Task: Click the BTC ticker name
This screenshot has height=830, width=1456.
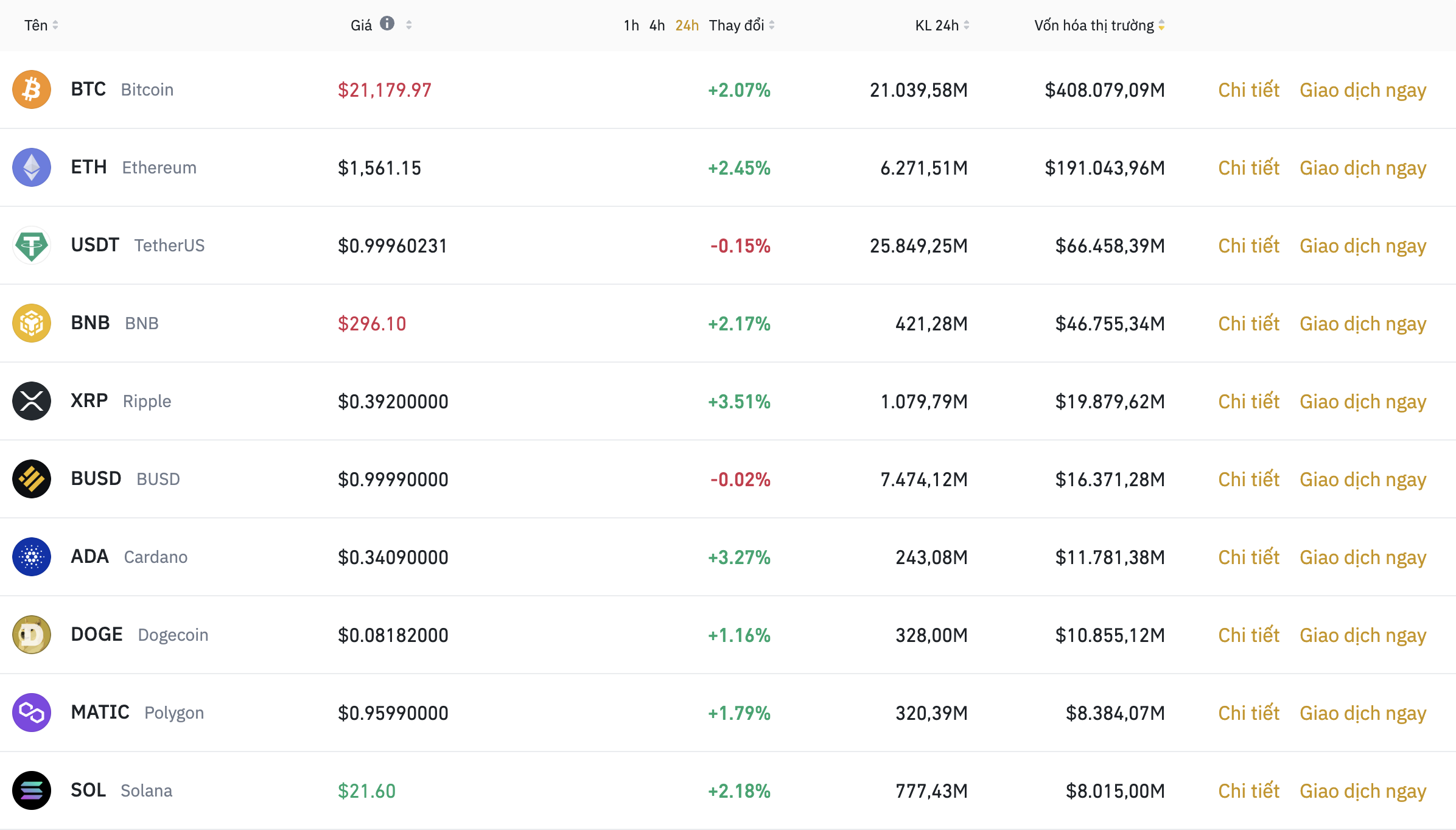Action: [x=88, y=89]
